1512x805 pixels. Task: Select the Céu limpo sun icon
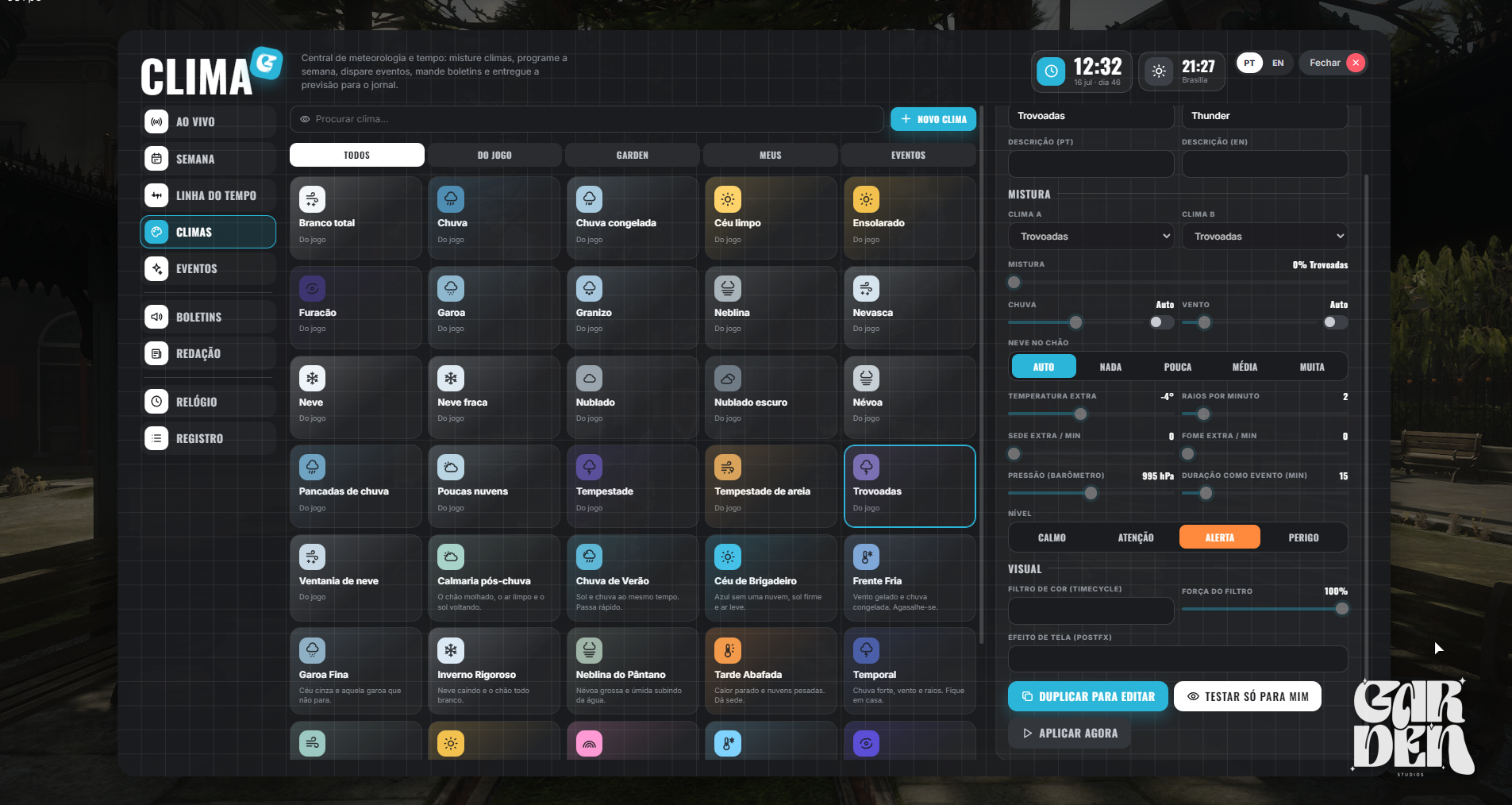[x=728, y=199]
